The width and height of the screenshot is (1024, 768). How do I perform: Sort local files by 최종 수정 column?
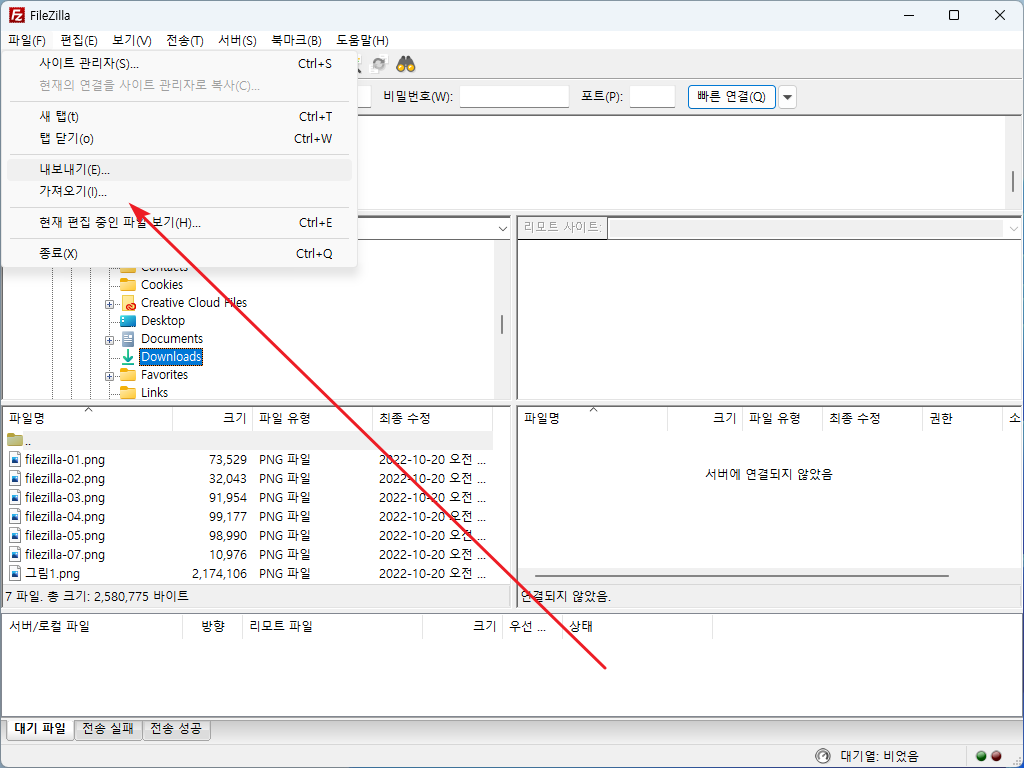pyautogui.click(x=433, y=419)
